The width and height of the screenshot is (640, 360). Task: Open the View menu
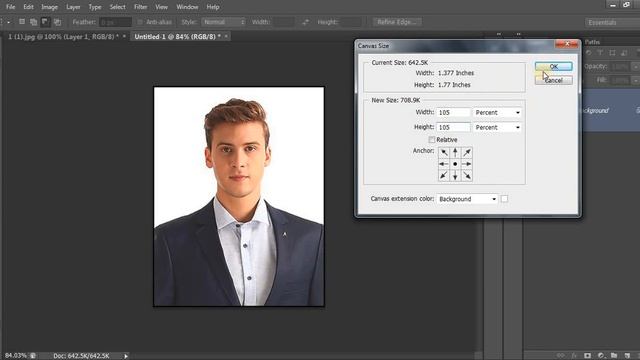pos(161,7)
